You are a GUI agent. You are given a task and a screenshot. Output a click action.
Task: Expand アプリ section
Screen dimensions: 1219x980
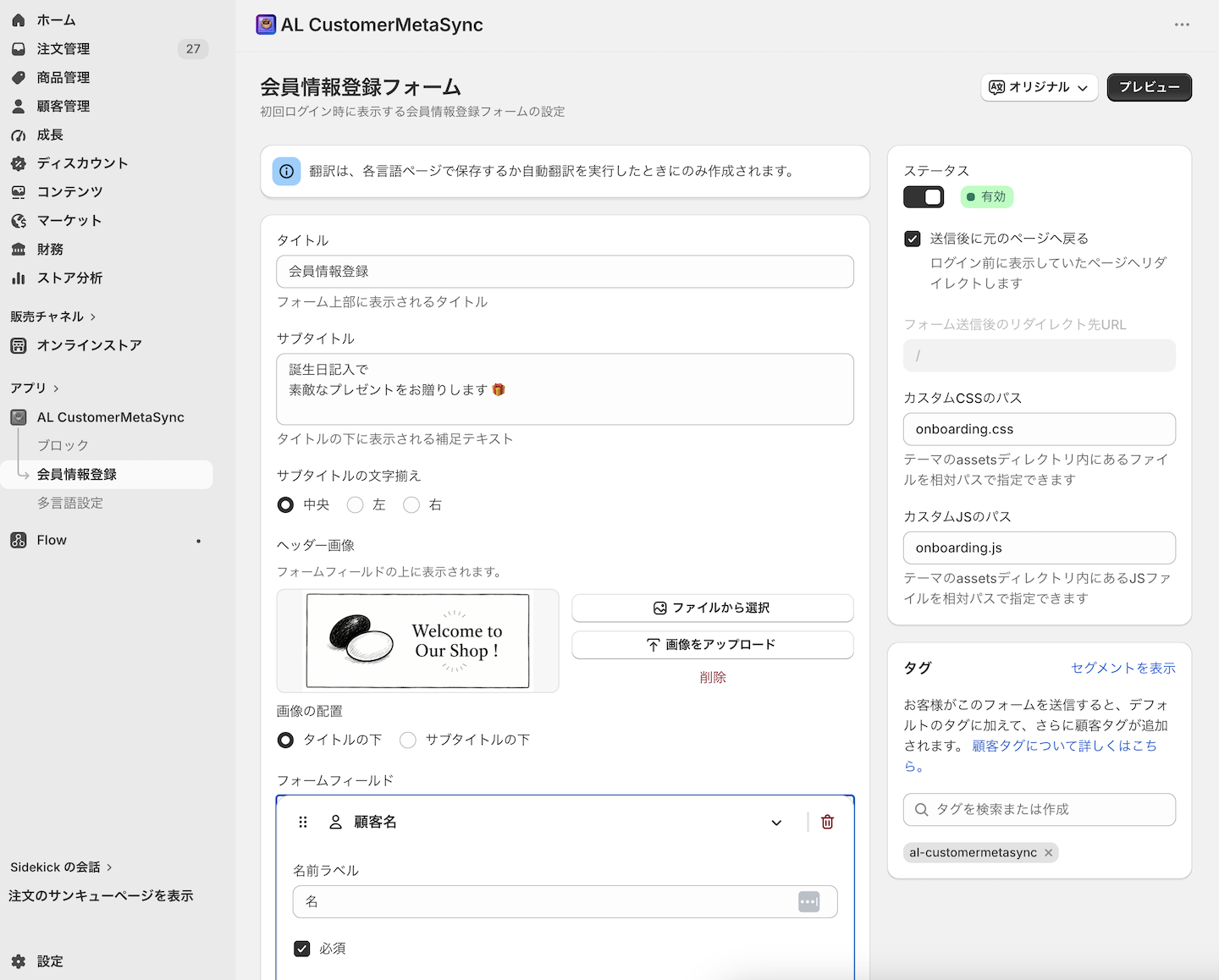[x=35, y=388]
